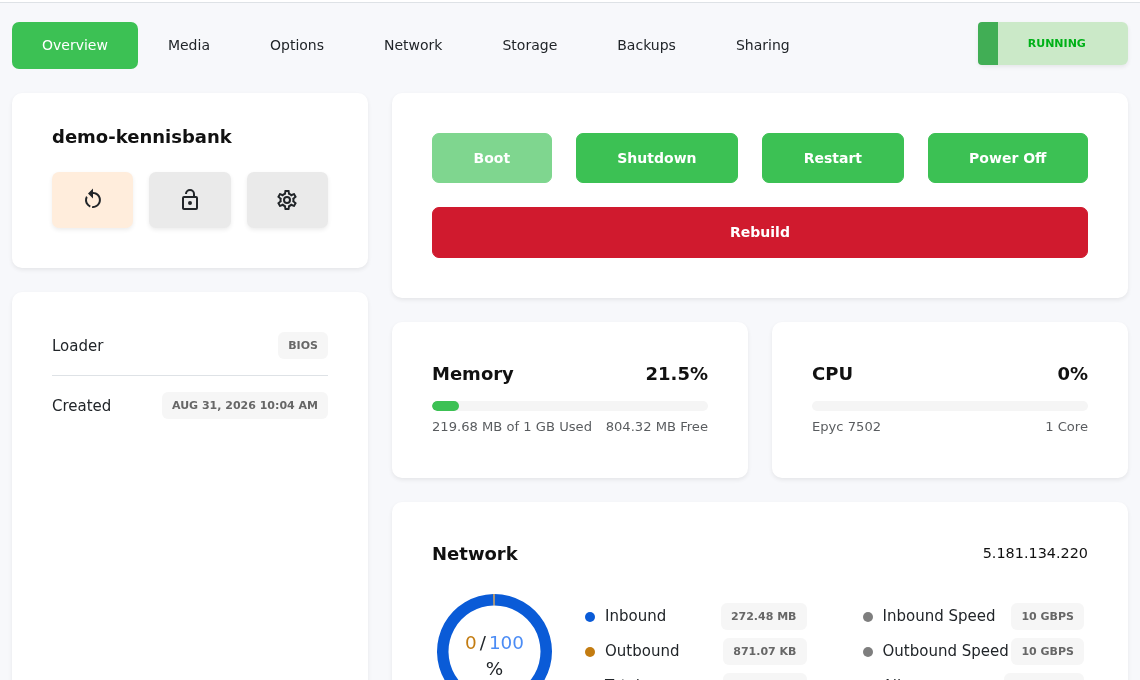Click the 871.07 KB outbound value

[x=764, y=651]
